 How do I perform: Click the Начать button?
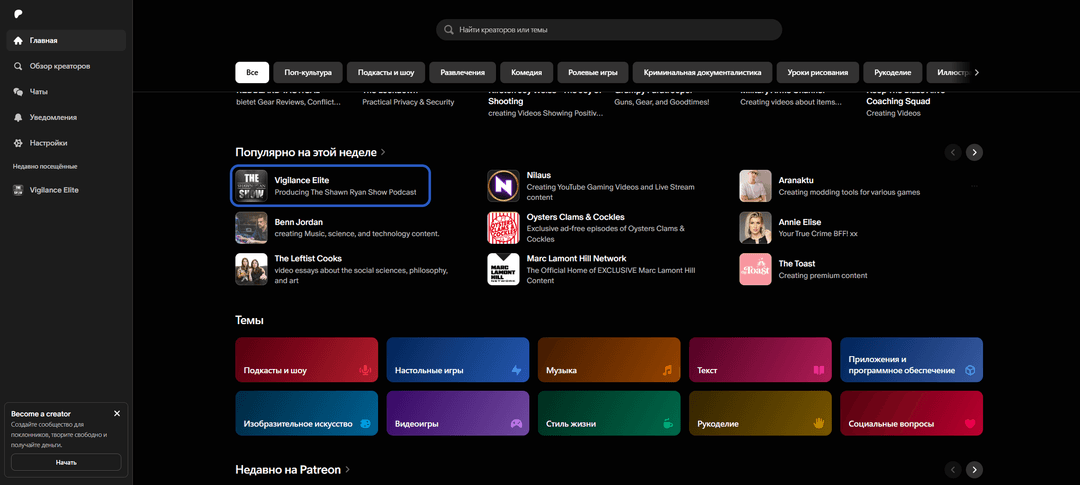click(66, 462)
